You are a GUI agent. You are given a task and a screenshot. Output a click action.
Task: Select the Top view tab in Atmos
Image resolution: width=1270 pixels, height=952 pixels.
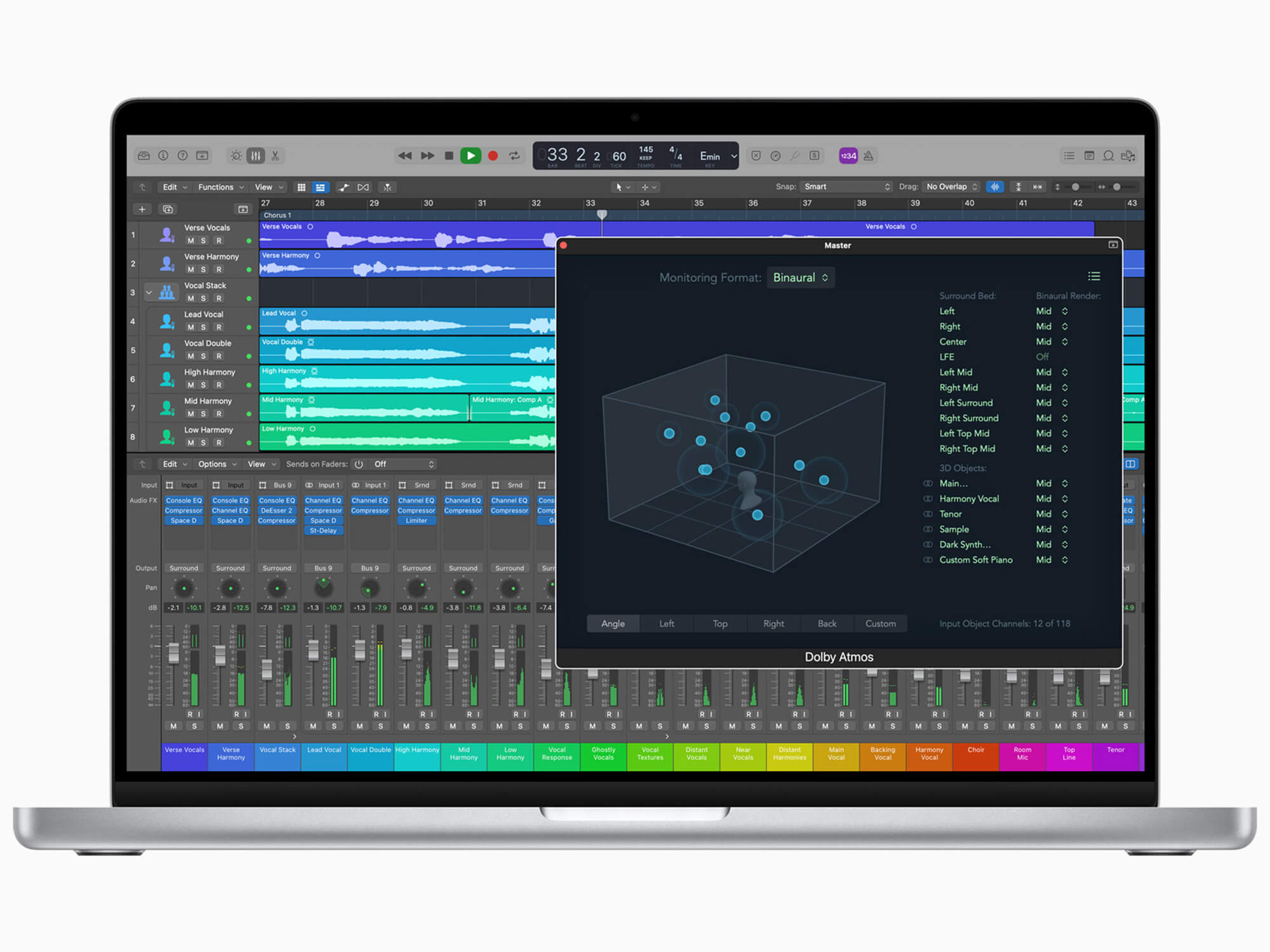pos(719,624)
